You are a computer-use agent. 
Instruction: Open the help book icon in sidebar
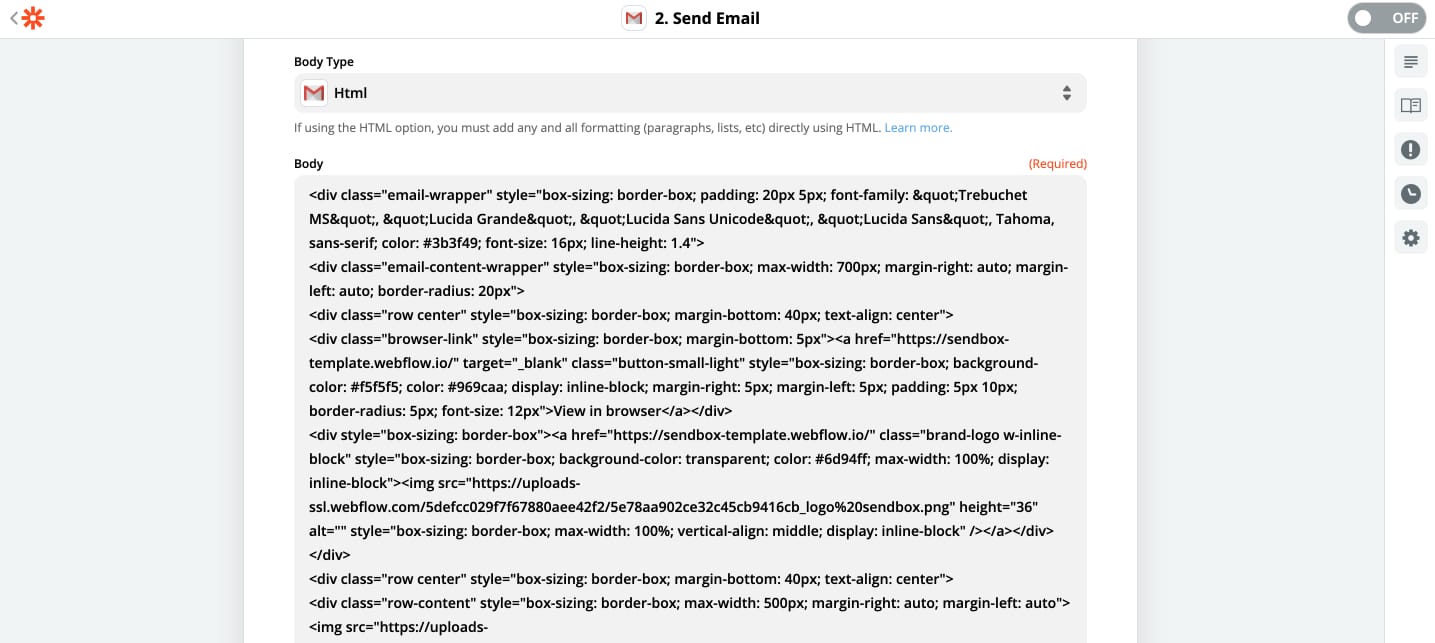coord(1411,106)
